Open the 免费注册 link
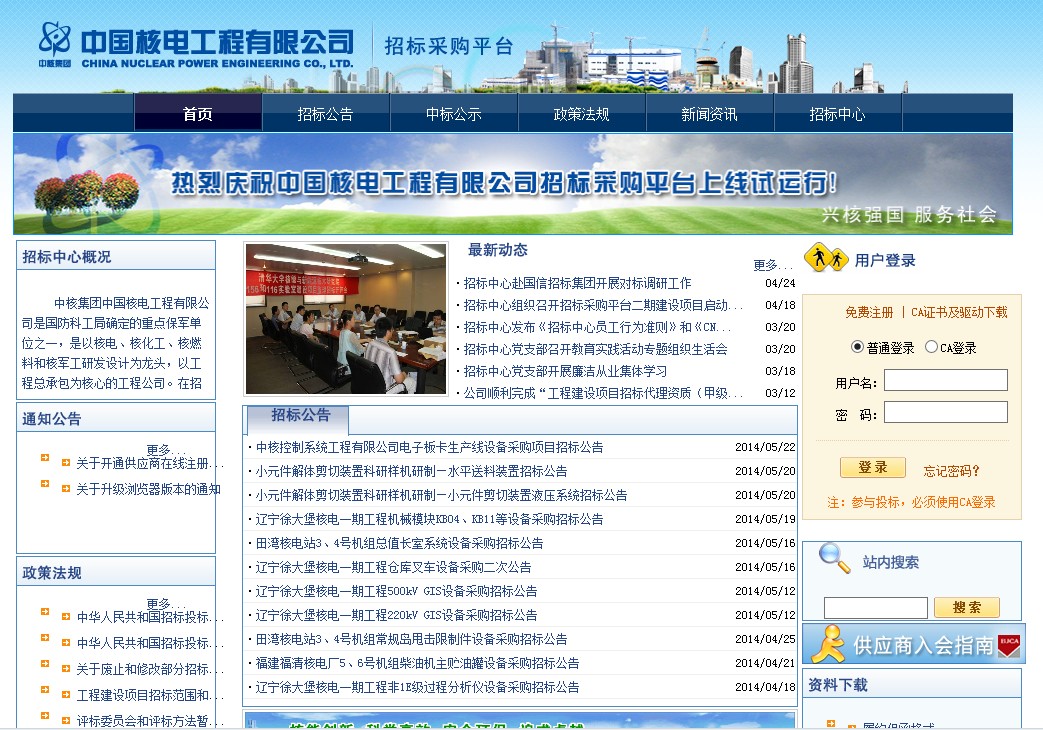This screenshot has width=1043, height=730. click(x=869, y=312)
